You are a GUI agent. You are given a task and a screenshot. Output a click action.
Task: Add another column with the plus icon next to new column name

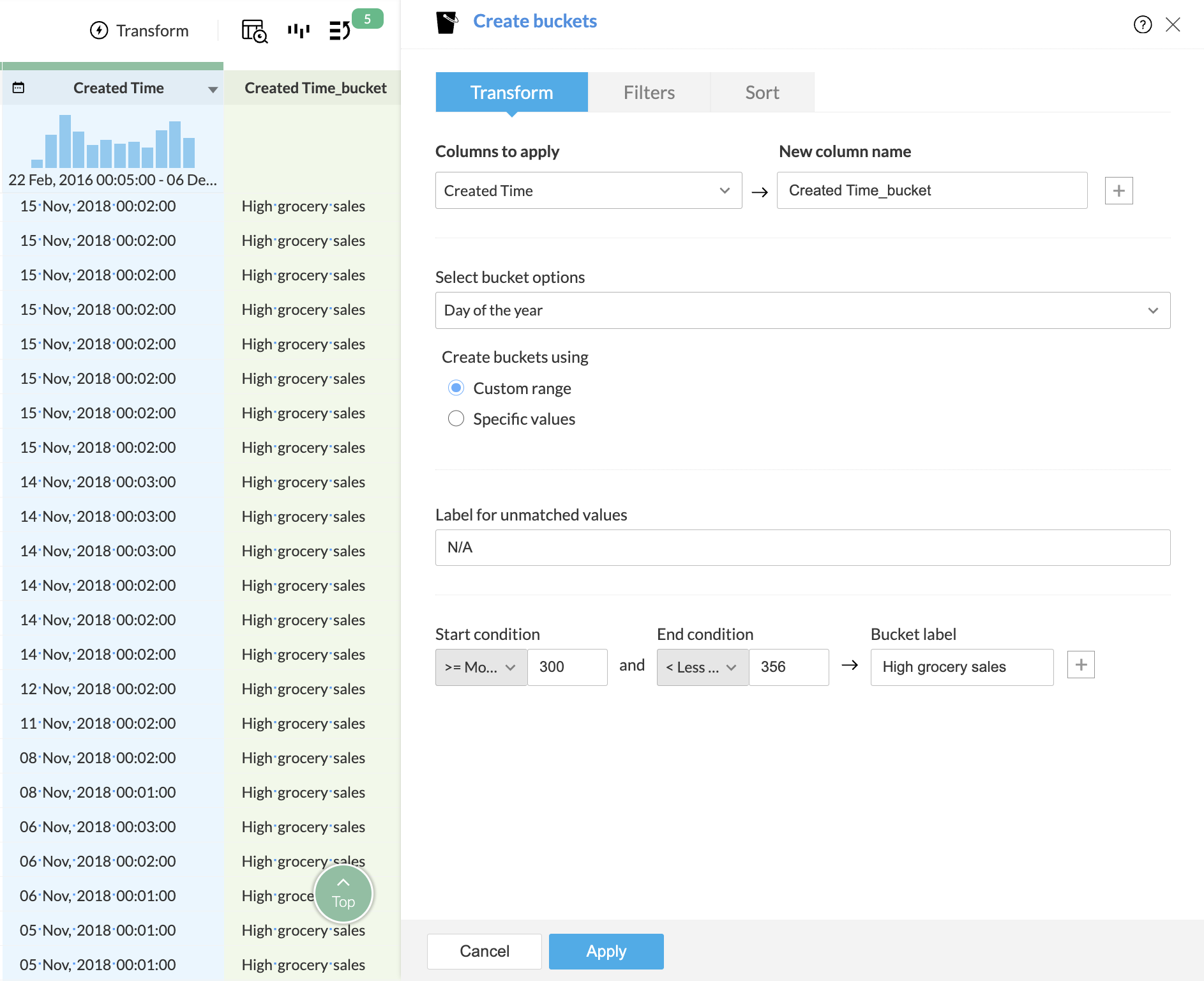coord(1118,191)
